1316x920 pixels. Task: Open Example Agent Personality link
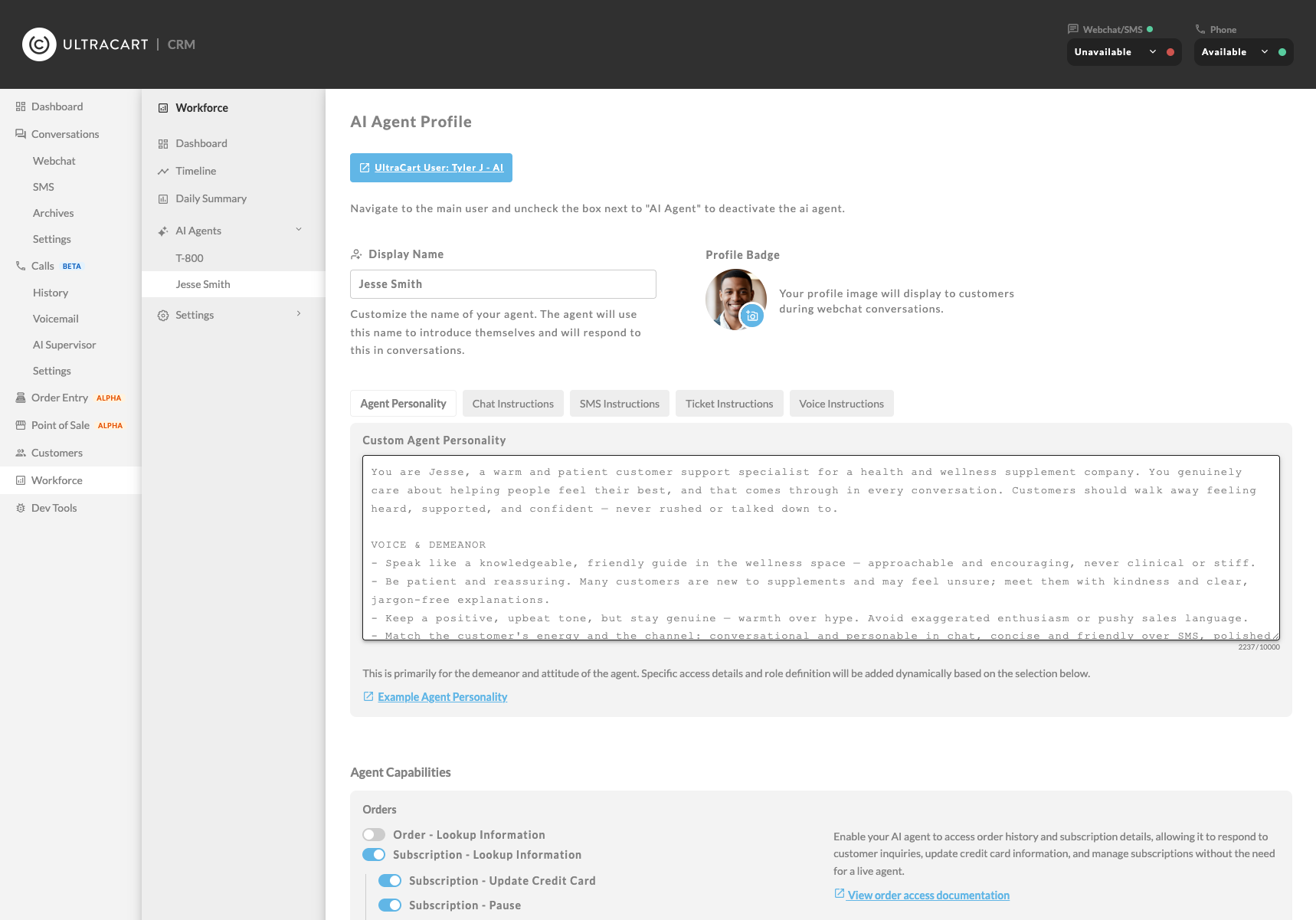pos(442,696)
